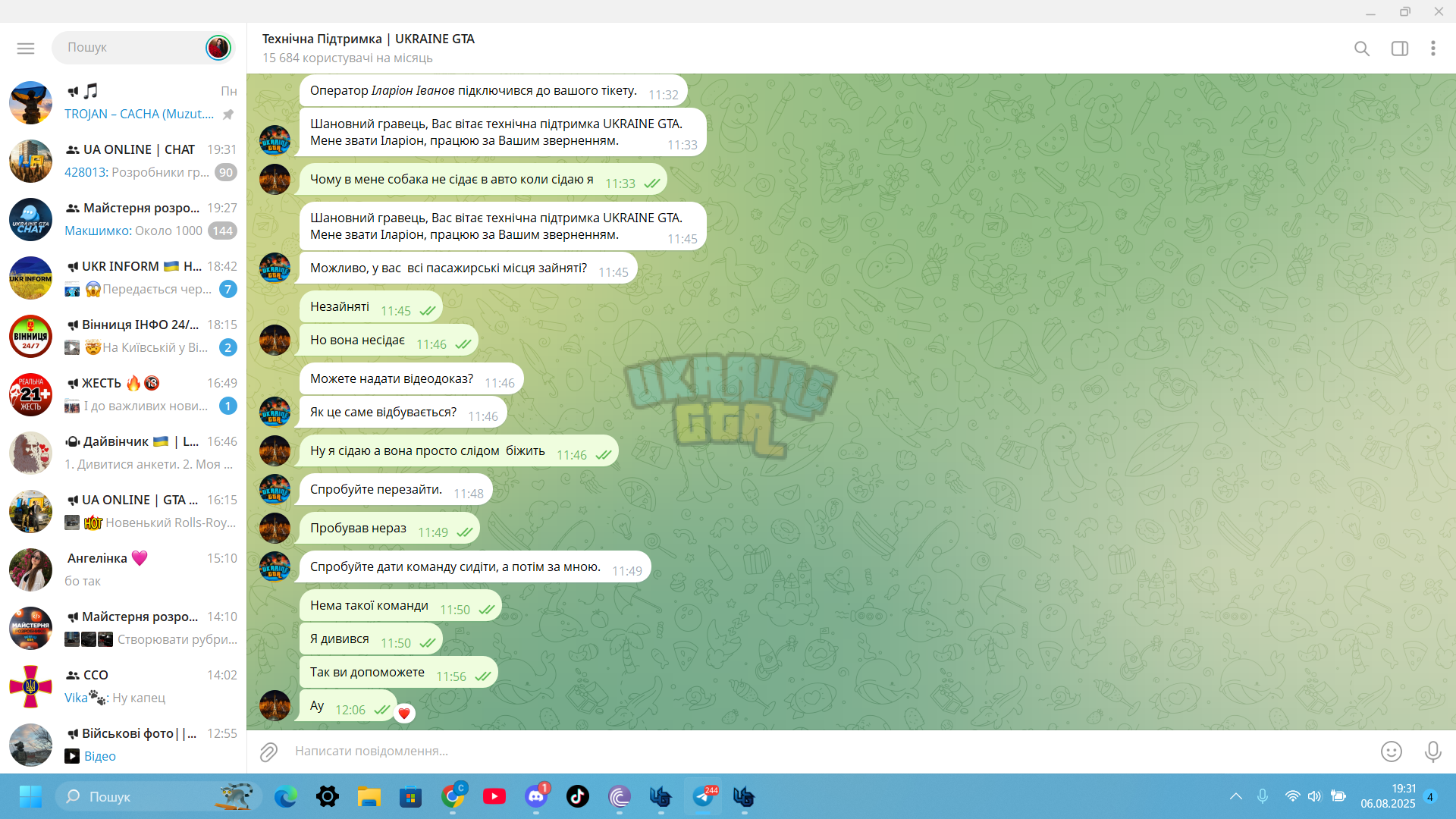
Task: Open the TROJAN – САСНА pinned chat
Action: point(123,102)
